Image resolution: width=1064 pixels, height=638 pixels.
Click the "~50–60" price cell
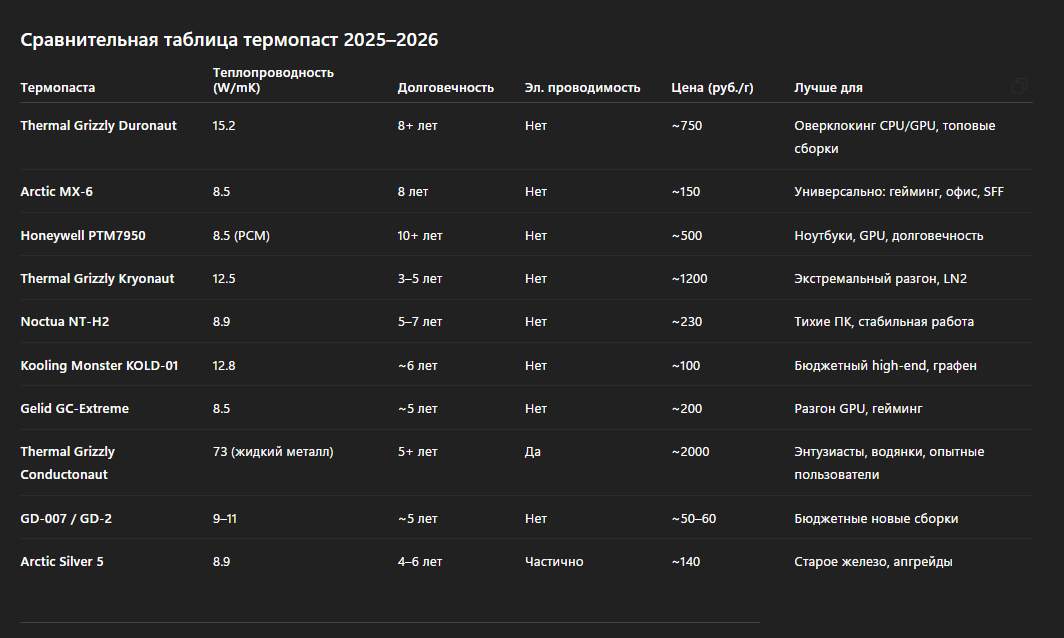[x=694, y=519]
